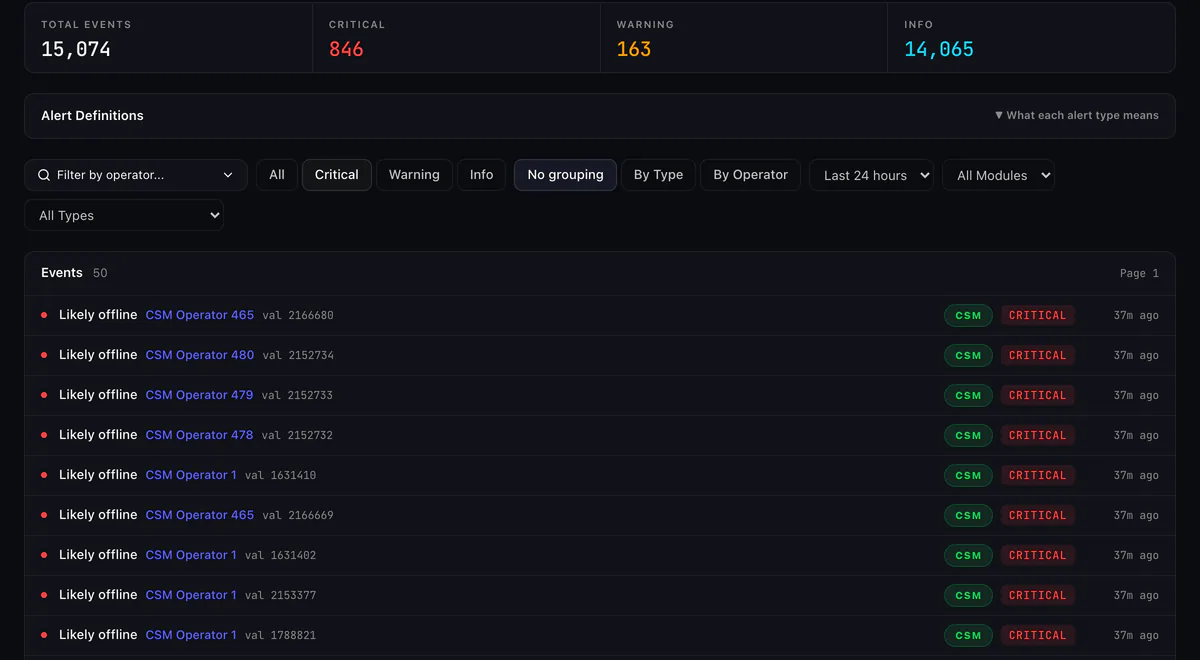Select the Warning severity filter
The width and height of the screenshot is (1200, 660).
[x=414, y=175]
